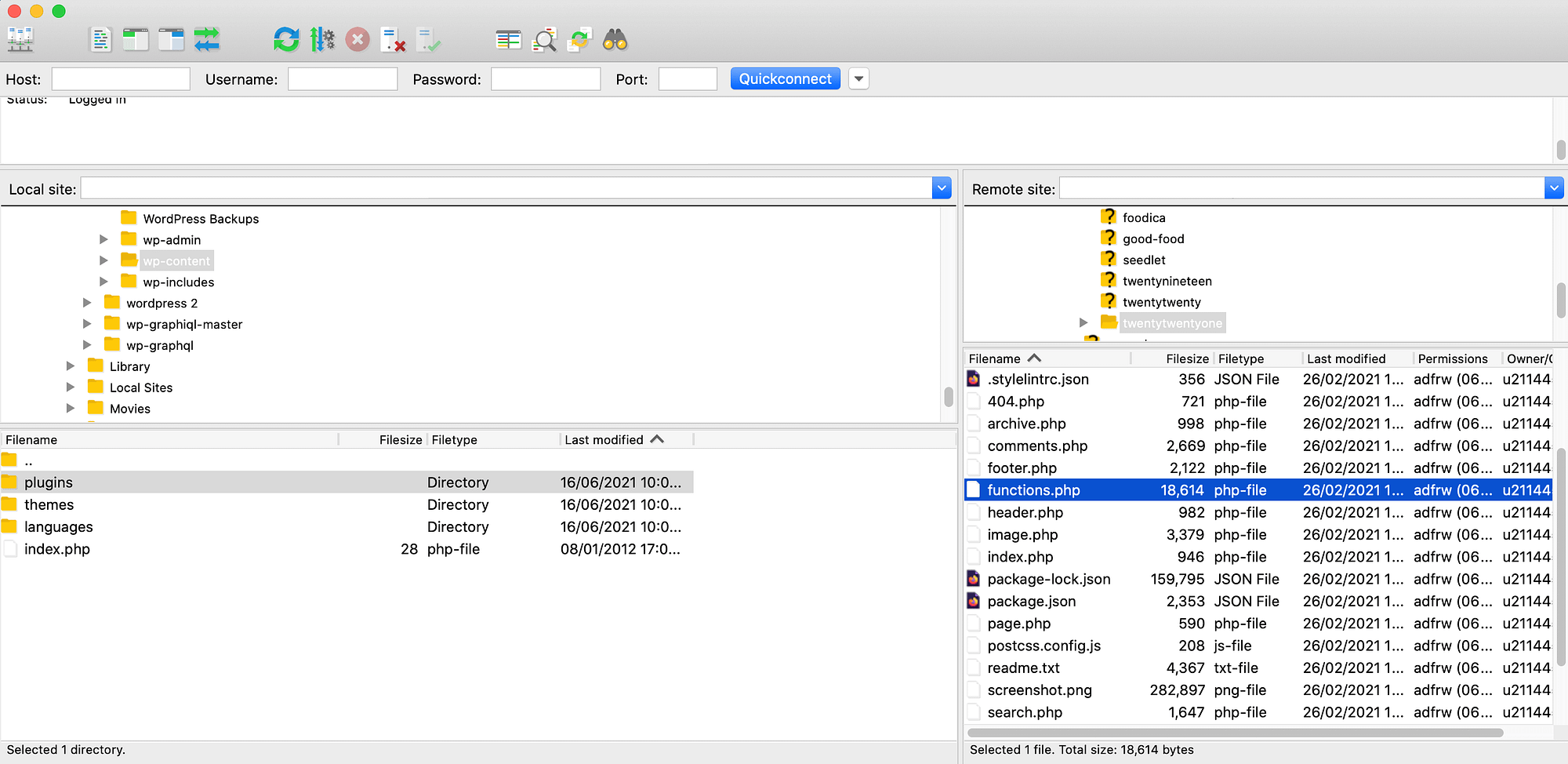
Task: Select remote file .stylelintrc.json
Action: coord(1258,379)
